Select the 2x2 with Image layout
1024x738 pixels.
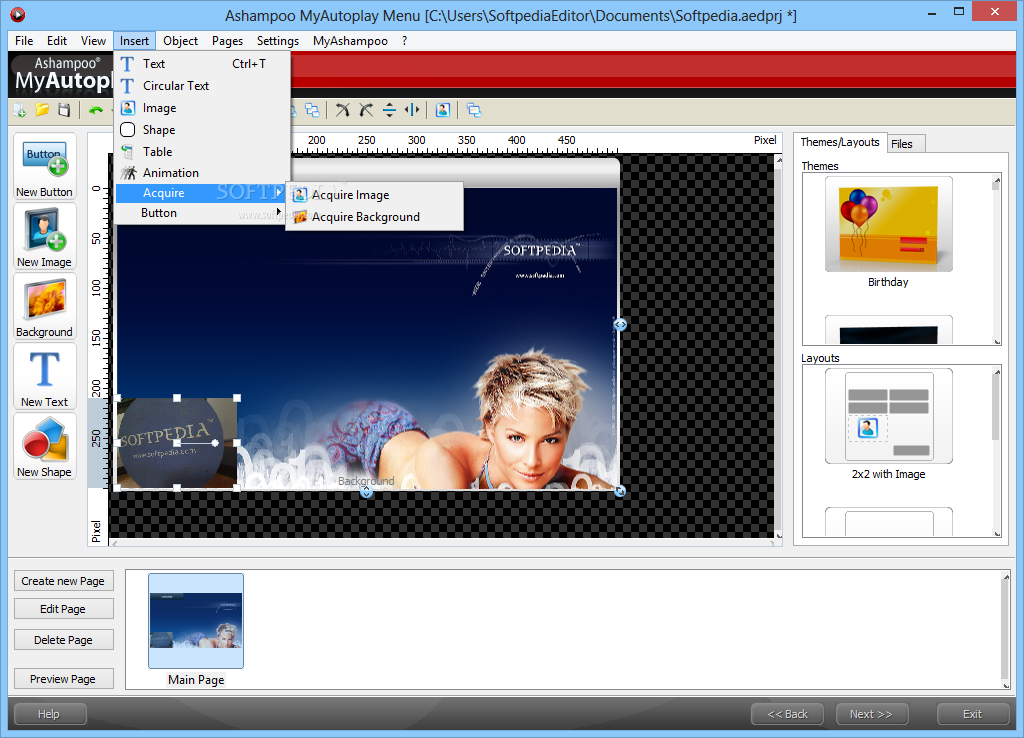pos(888,416)
